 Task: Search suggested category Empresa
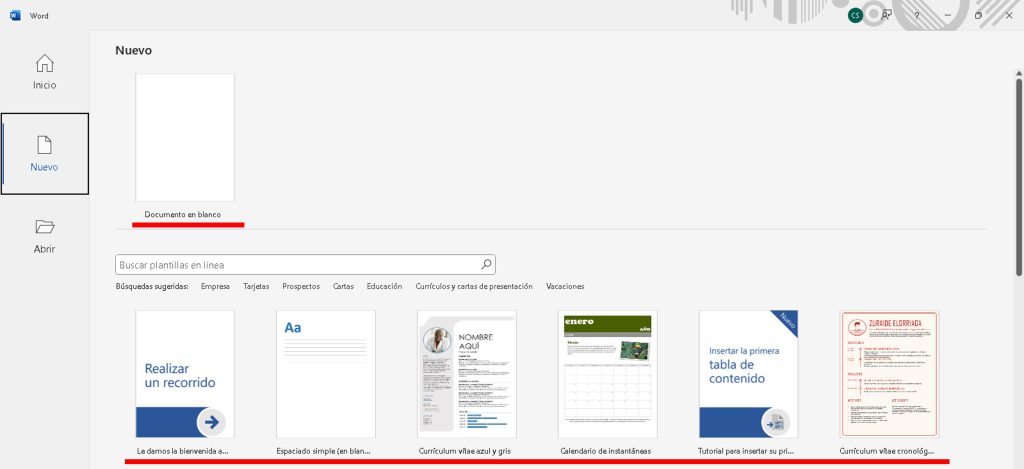click(x=215, y=287)
